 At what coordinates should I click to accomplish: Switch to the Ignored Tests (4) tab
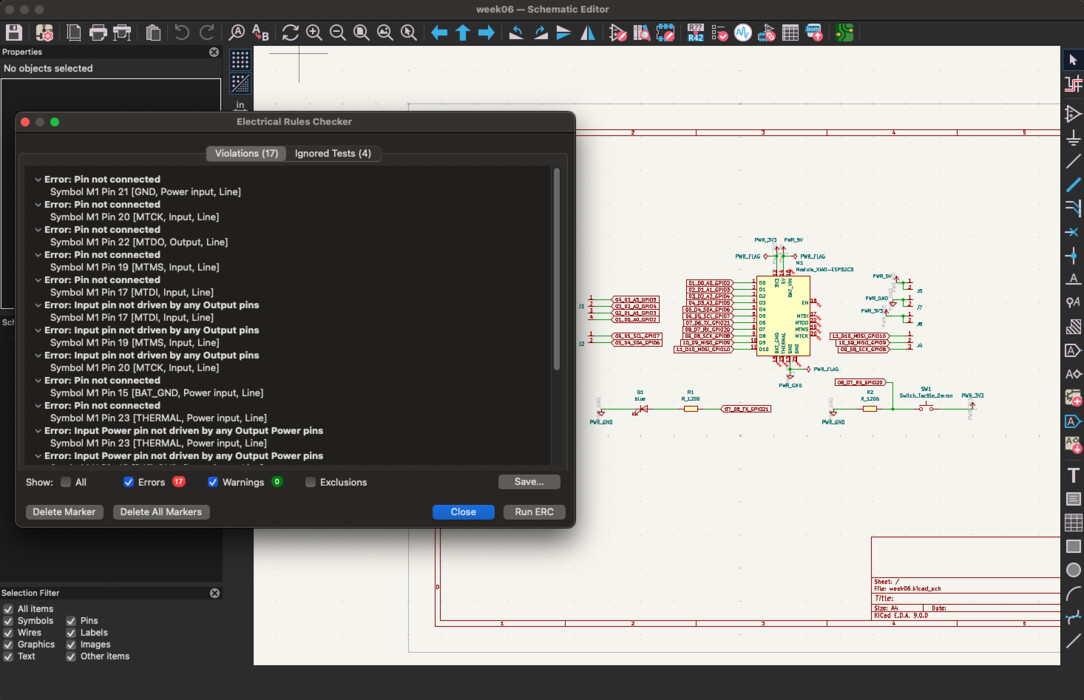point(333,153)
